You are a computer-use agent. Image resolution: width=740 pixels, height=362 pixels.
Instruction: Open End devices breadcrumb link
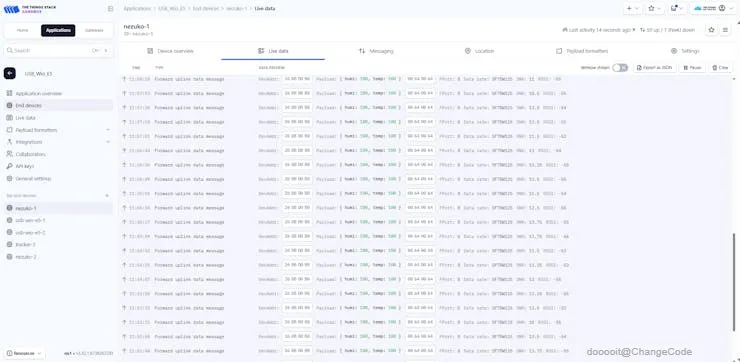206,8
